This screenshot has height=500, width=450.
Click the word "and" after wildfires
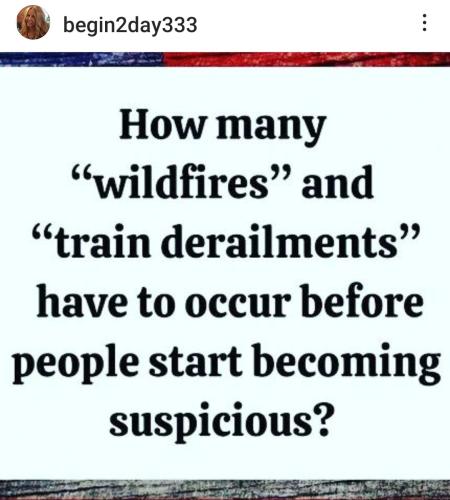pyautogui.click(x=337, y=183)
